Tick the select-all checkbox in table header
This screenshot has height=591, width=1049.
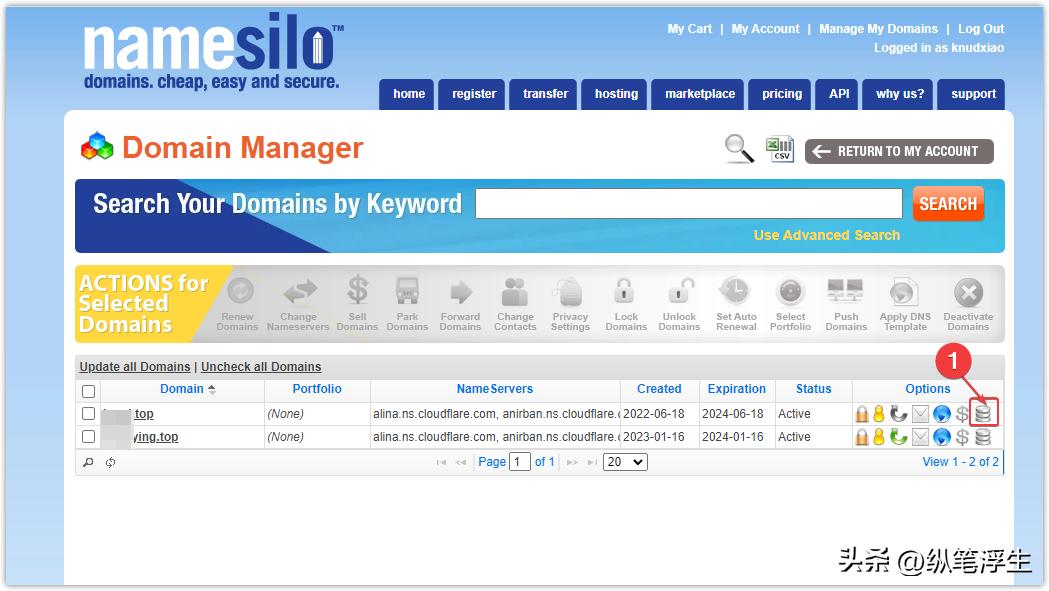(x=88, y=391)
